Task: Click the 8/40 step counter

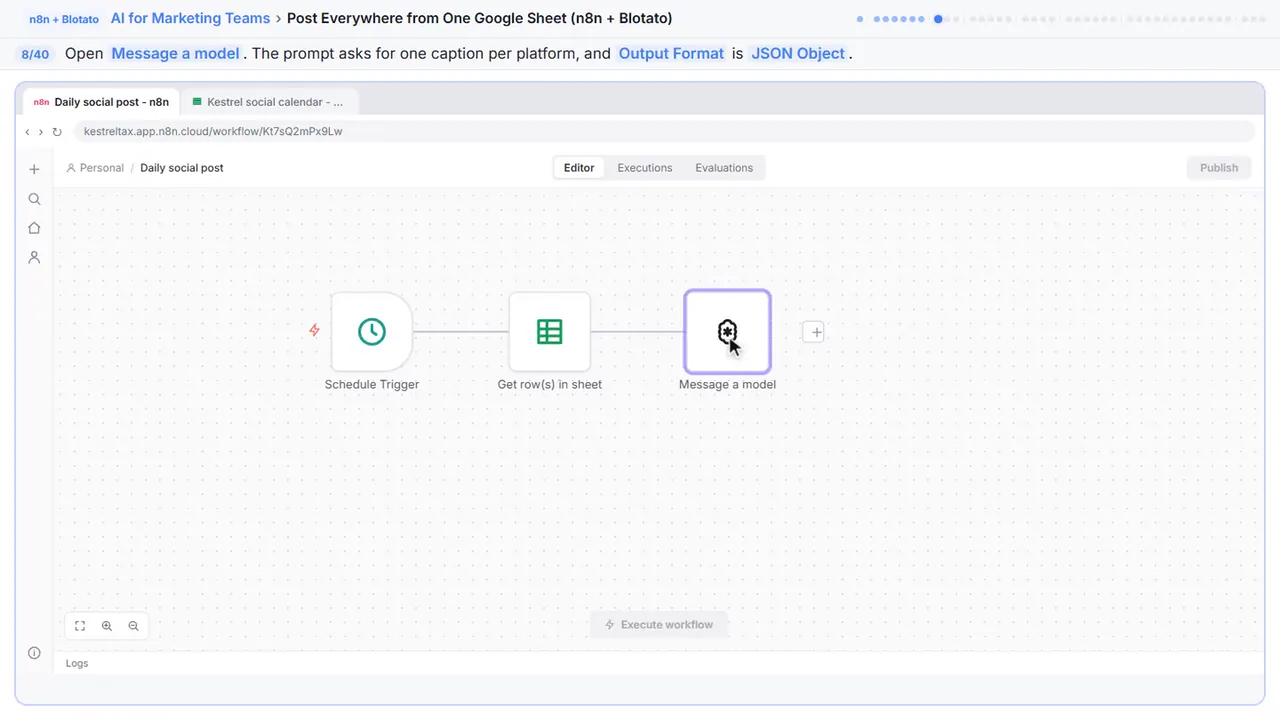Action: (x=35, y=54)
